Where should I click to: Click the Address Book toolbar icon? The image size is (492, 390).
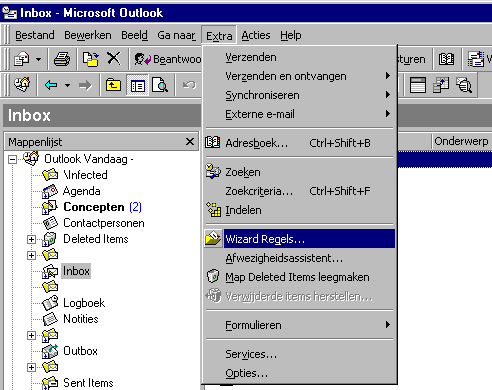click(x=446, y=59)
